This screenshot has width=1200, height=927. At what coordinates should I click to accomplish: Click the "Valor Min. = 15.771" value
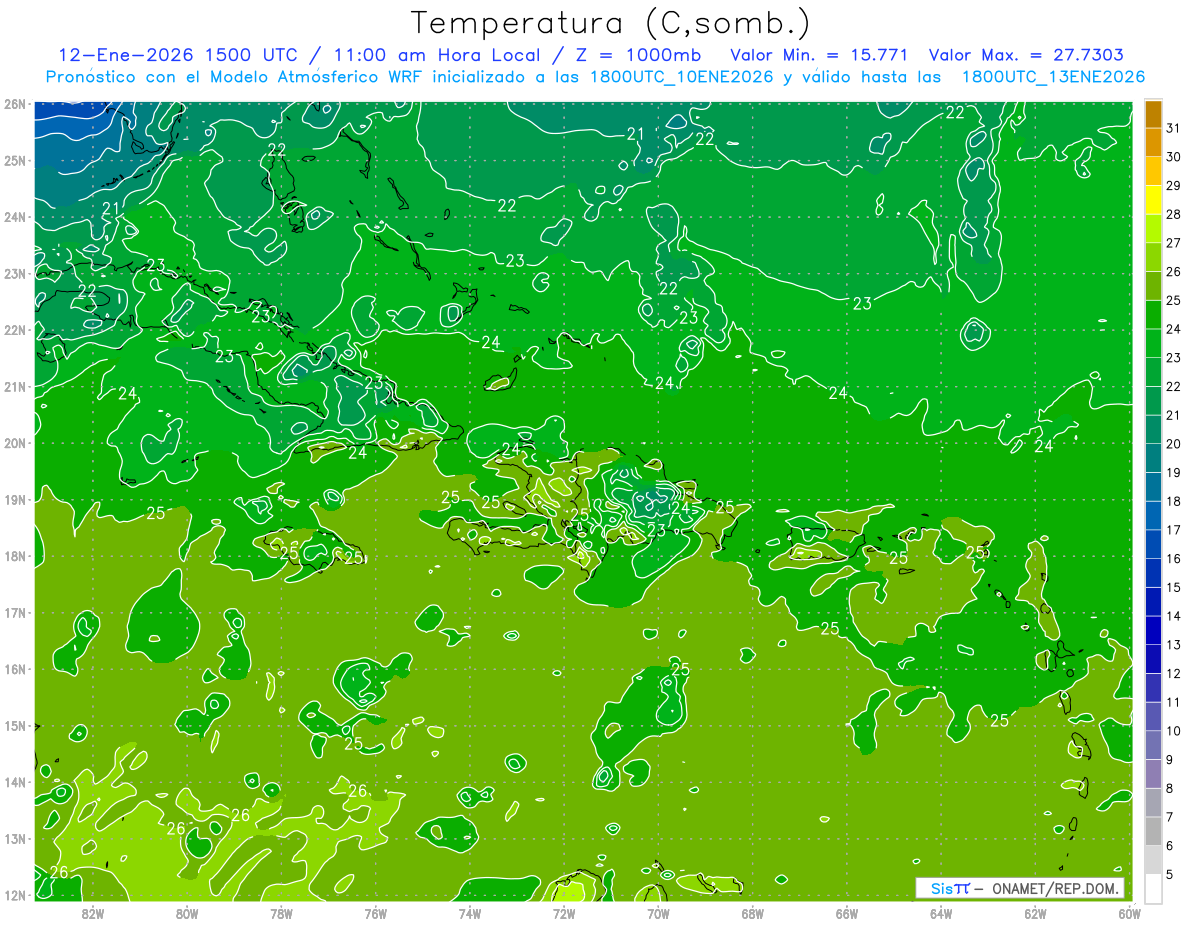820,55
